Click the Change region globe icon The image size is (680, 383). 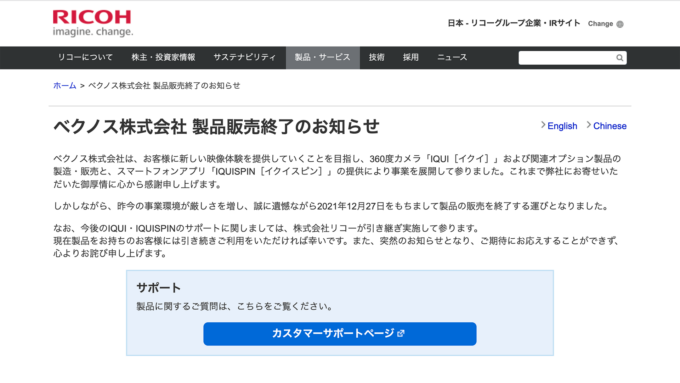620,24
